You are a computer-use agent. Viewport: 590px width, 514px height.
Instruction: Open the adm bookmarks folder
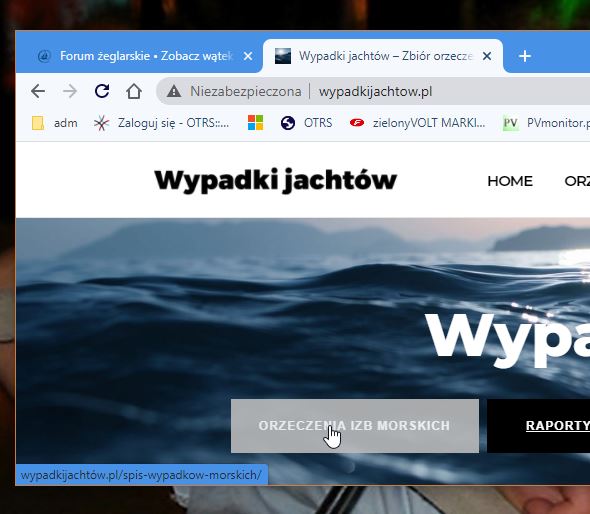click(55, 123)
